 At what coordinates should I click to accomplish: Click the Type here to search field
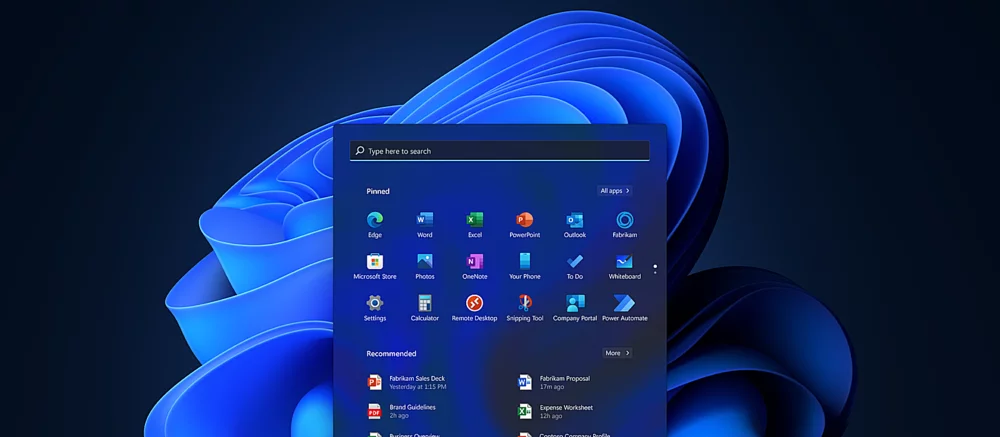(500, 151)
